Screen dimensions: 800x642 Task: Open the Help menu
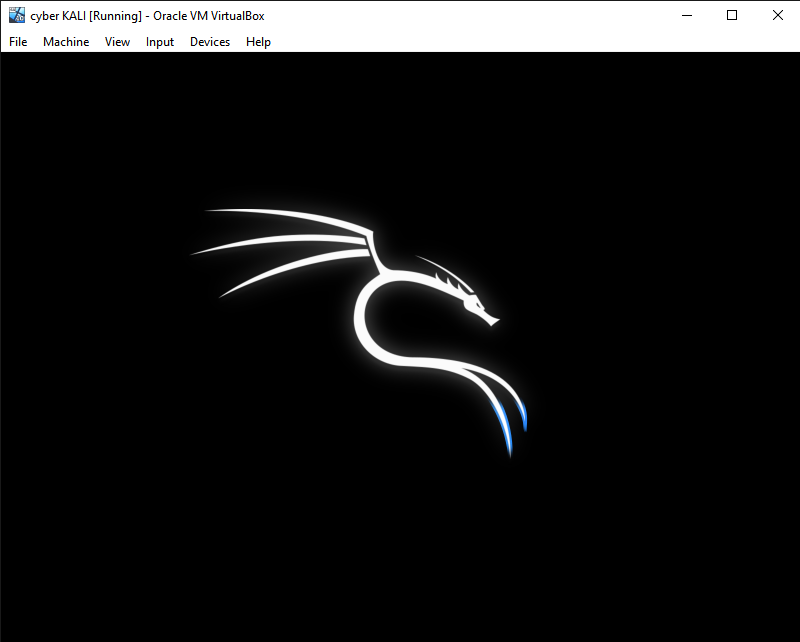point(258,42)
